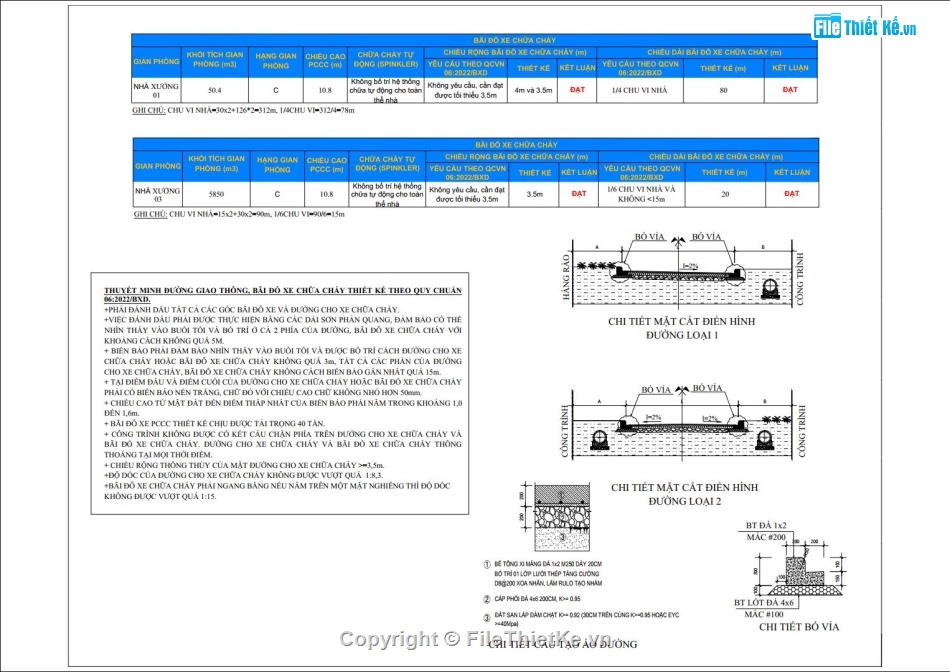Viewport: 950px width, 672px height.
Task: Click the line 'BÃI ĐỖ XE PCCC THIẾT KẾ CHỊU ĐƯỢC TẢI TRỌNG 40 TẤN'
Action: click(214, 424)
